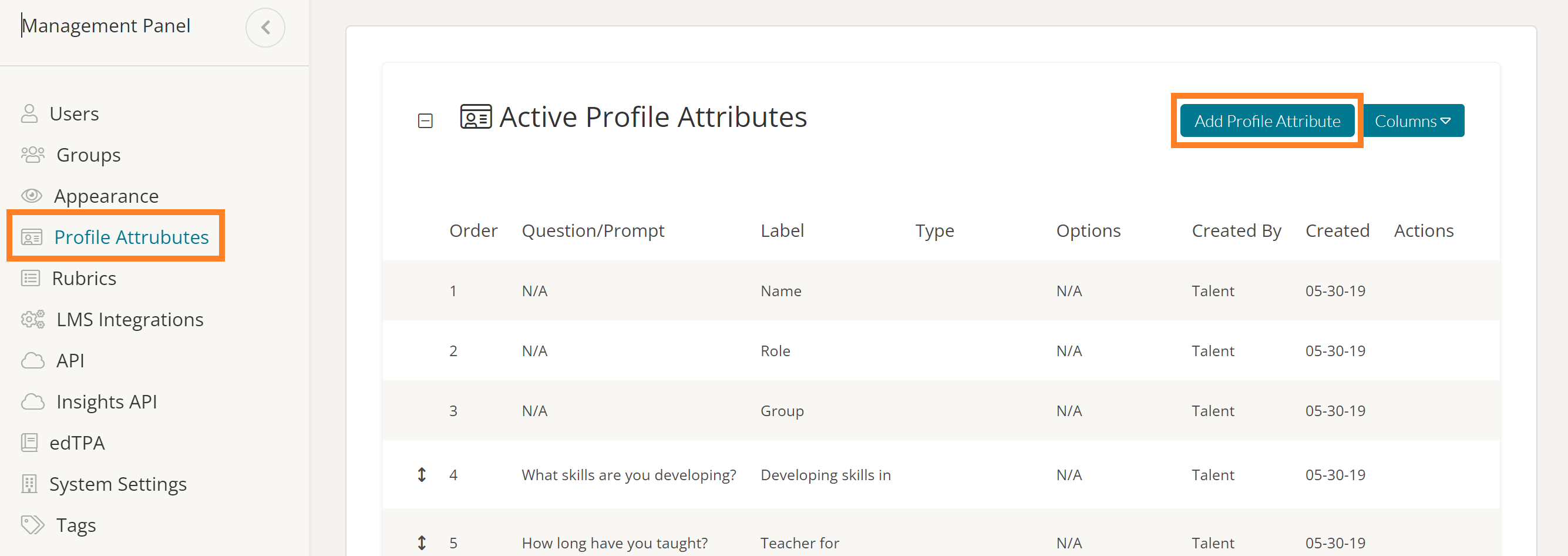The image size is (1568, 556).
Task: Select the Name label cell
Action: pos(781,291)
